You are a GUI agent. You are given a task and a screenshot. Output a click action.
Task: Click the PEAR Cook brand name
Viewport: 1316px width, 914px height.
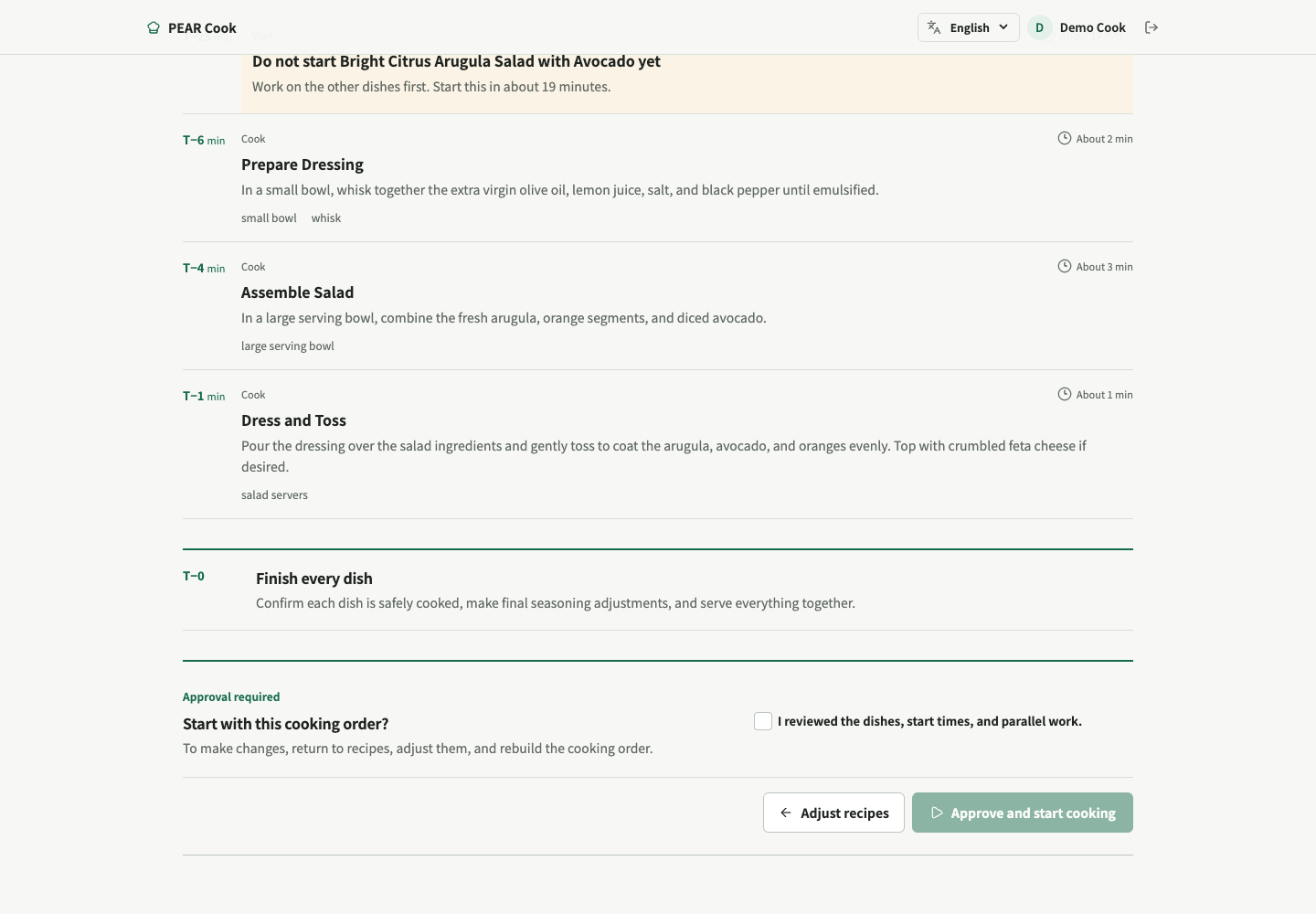(202, 28)
